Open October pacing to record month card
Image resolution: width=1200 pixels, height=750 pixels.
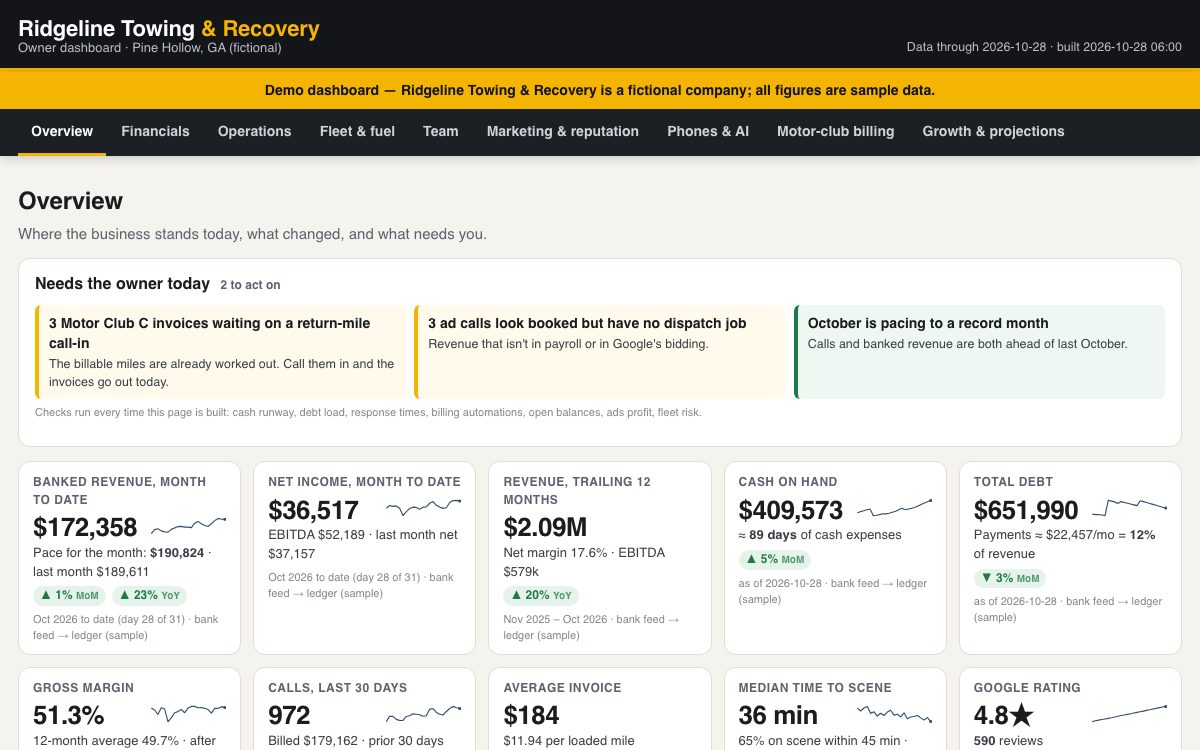[x=980, y=352]
